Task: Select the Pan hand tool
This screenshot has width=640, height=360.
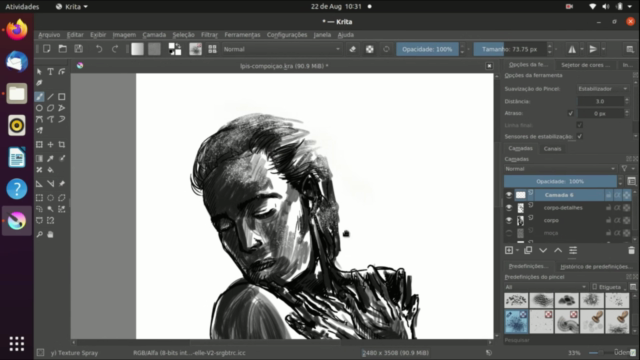Action: tap(50, 235)
